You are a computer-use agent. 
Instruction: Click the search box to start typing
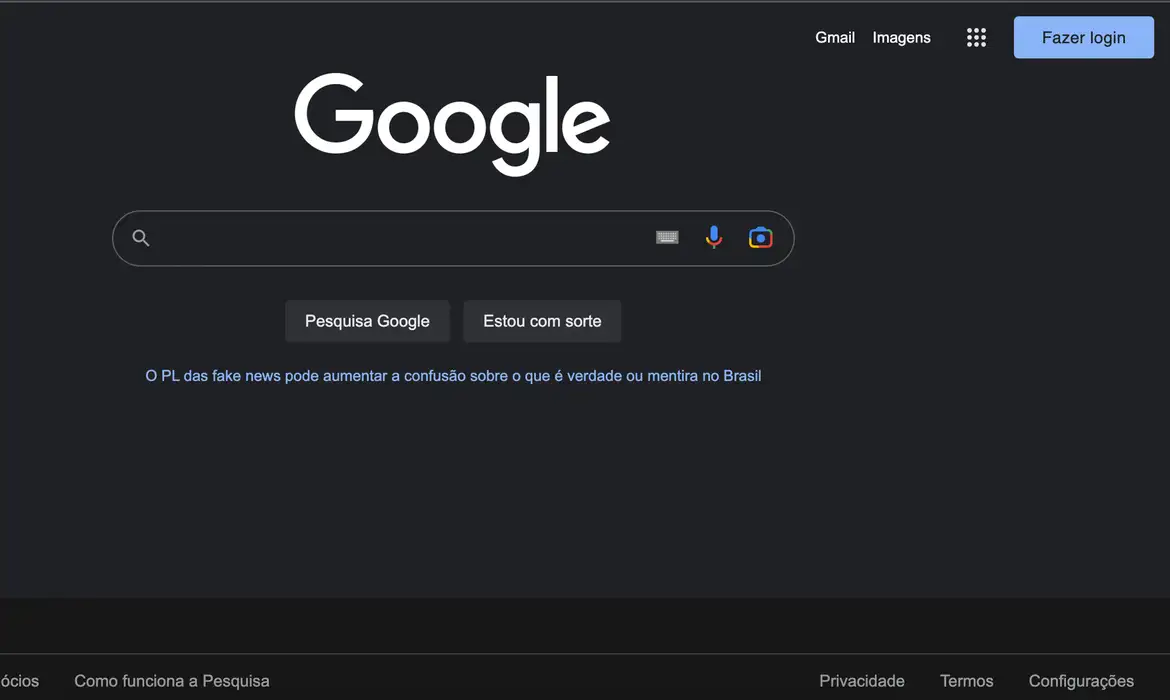(400, 237)
